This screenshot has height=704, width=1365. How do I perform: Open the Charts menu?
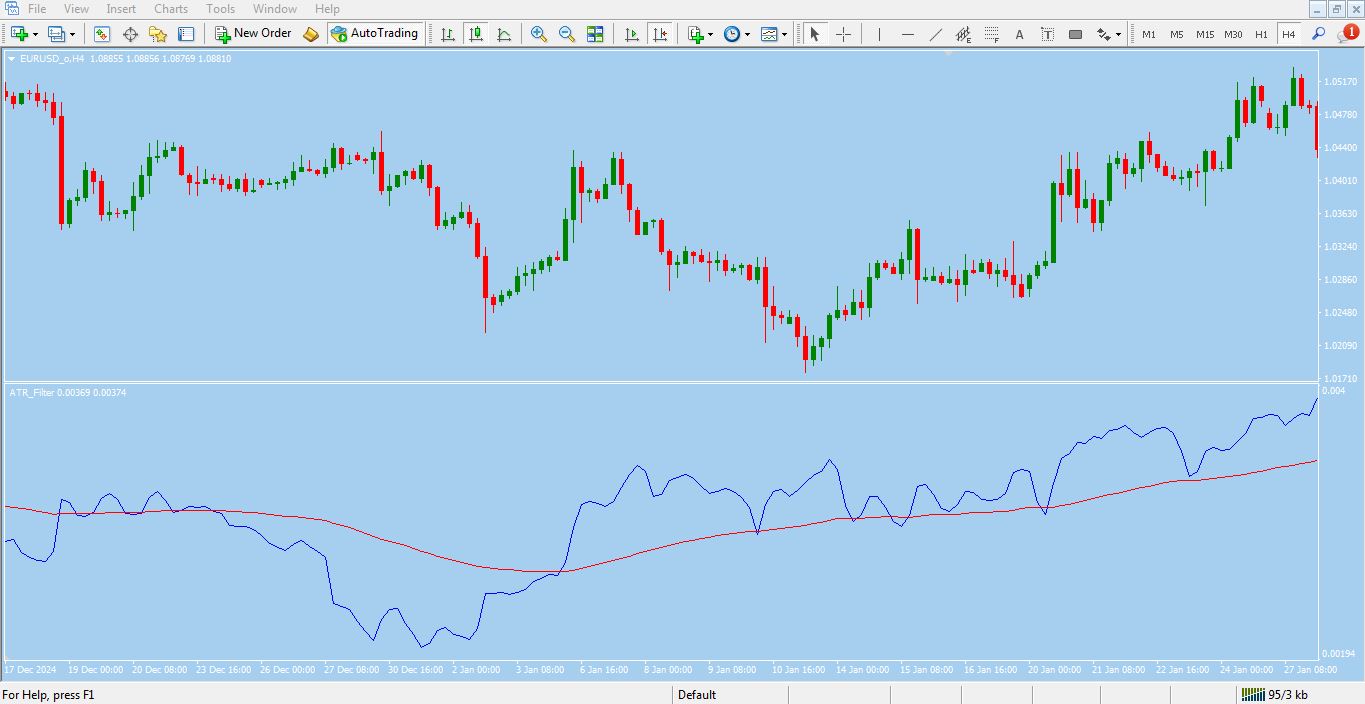[170, 9]
